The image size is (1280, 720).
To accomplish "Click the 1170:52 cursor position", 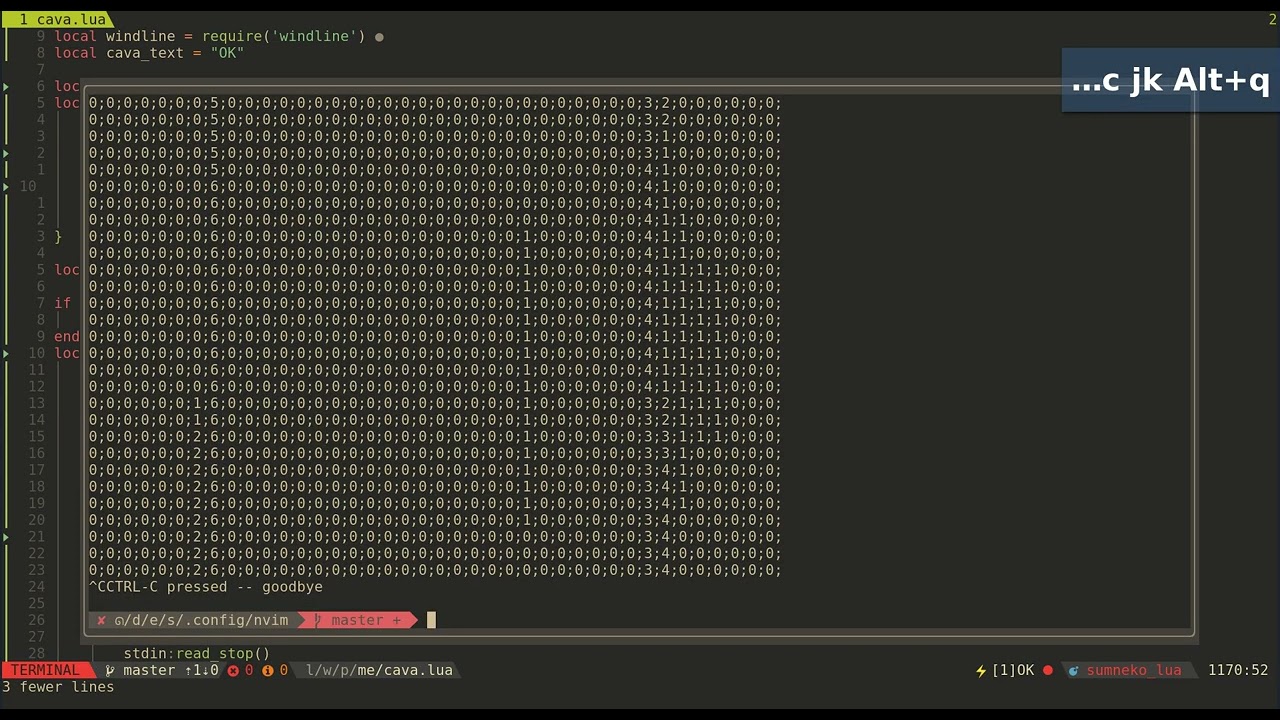I will point(1238,670).
